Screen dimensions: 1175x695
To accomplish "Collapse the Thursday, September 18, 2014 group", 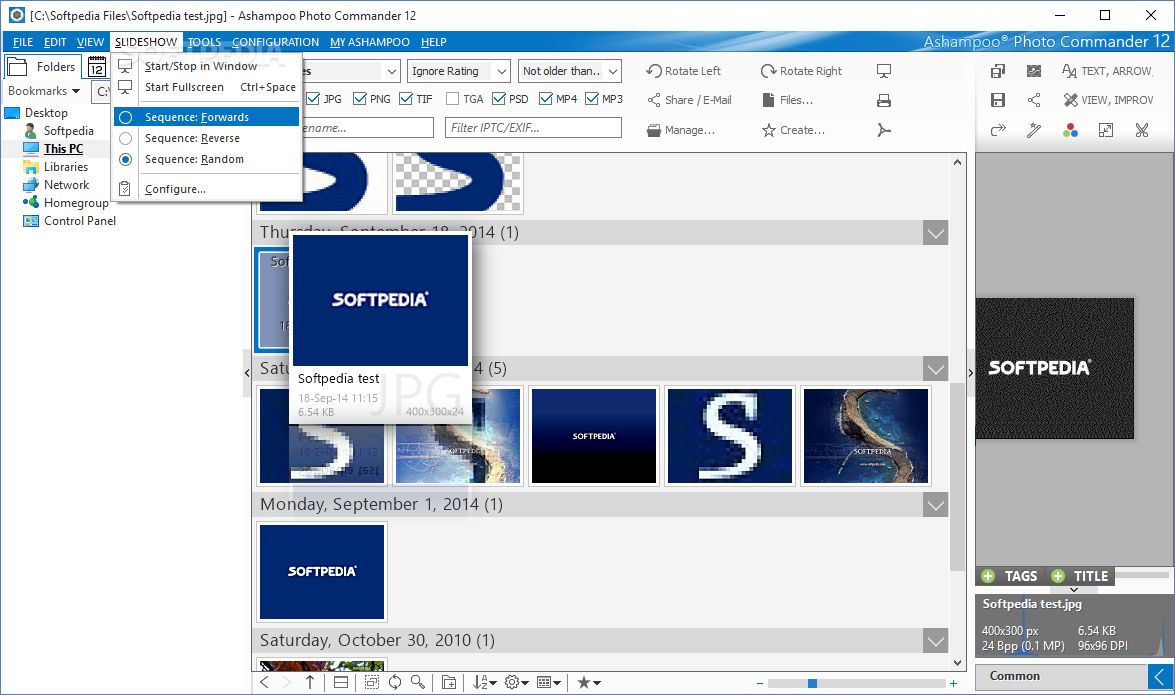I will (936, 232).
